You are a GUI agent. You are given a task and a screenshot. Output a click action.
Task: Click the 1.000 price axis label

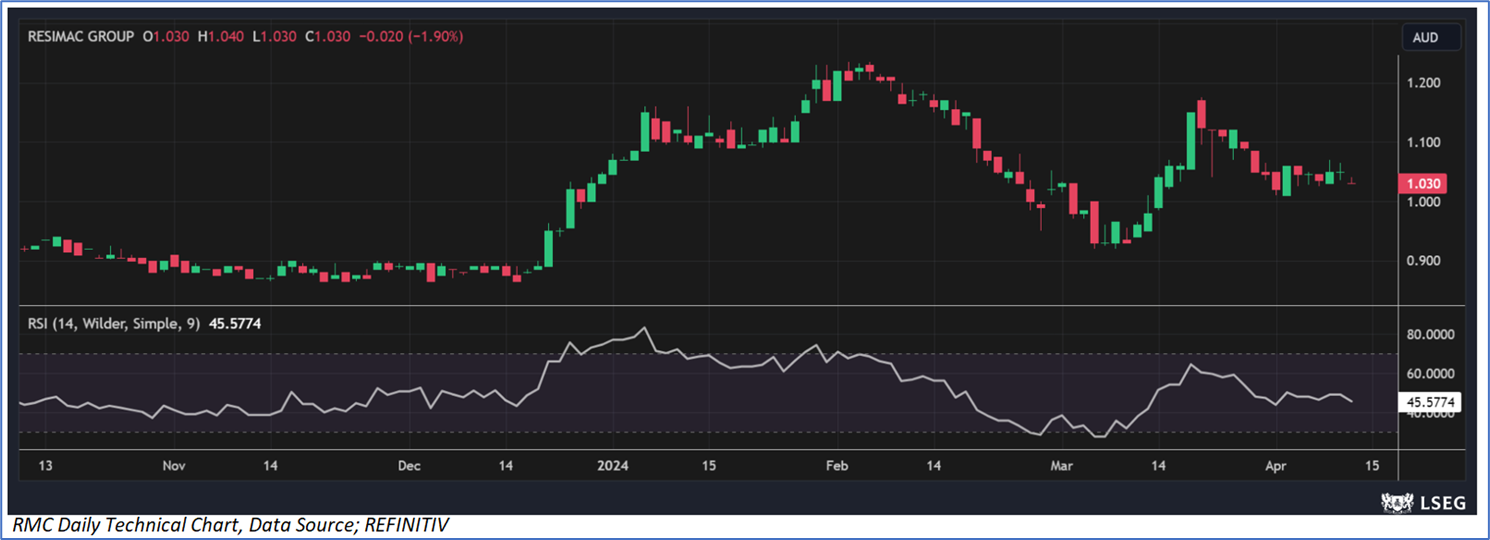[x=1423, y=202]
